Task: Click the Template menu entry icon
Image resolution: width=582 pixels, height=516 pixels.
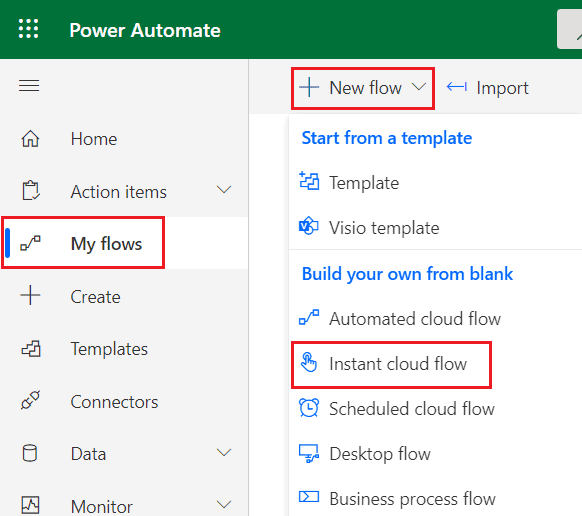Action: [x=309, y=181]
